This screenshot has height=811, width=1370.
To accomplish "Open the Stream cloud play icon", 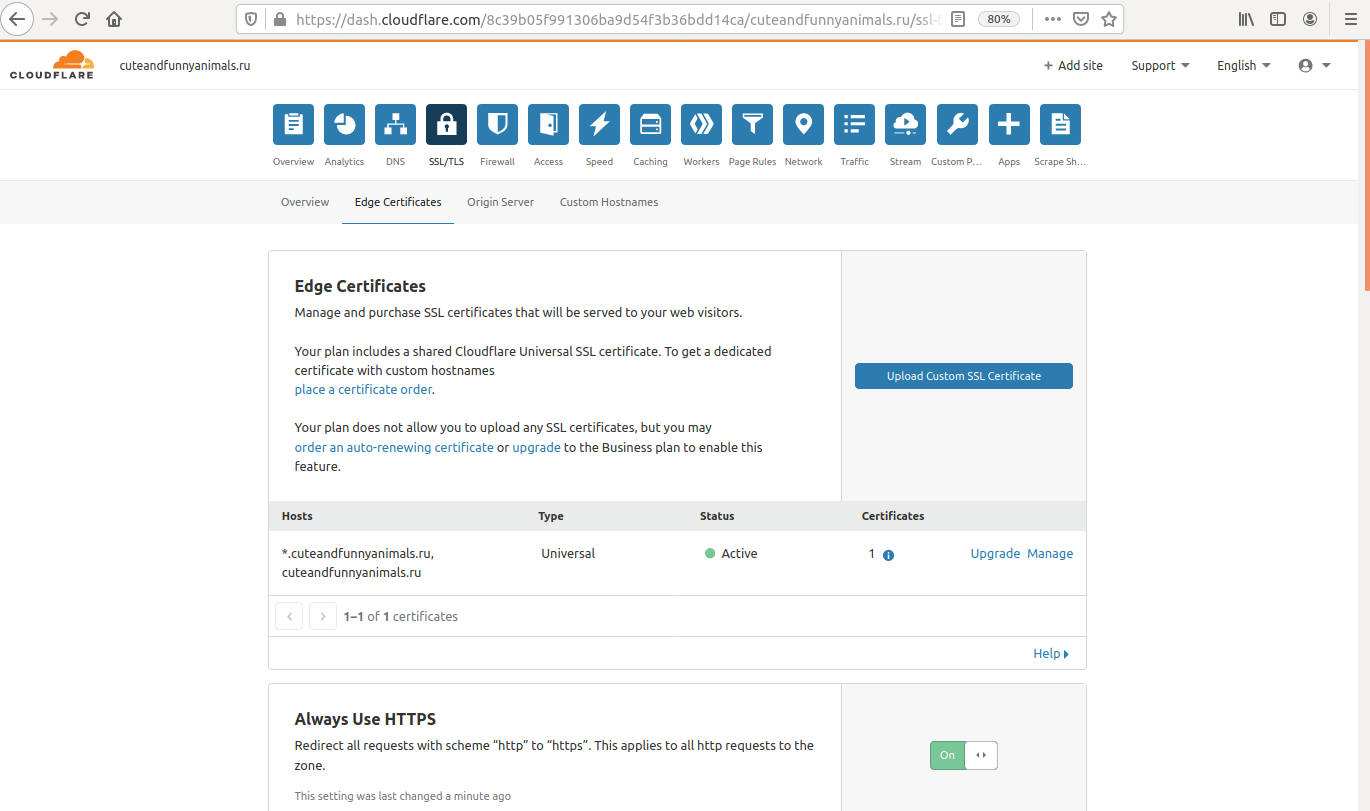I will point(905,124).
